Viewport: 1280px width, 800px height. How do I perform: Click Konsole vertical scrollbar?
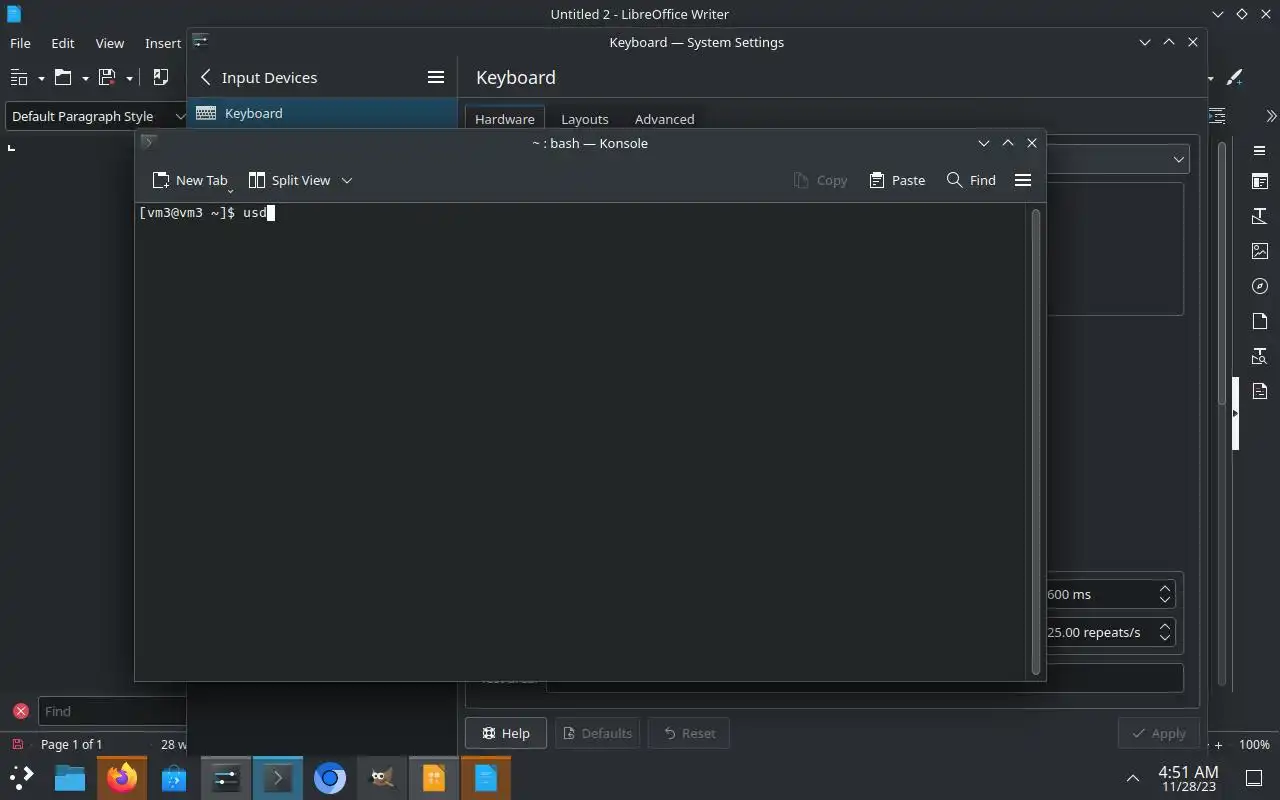coord(1035,440)
